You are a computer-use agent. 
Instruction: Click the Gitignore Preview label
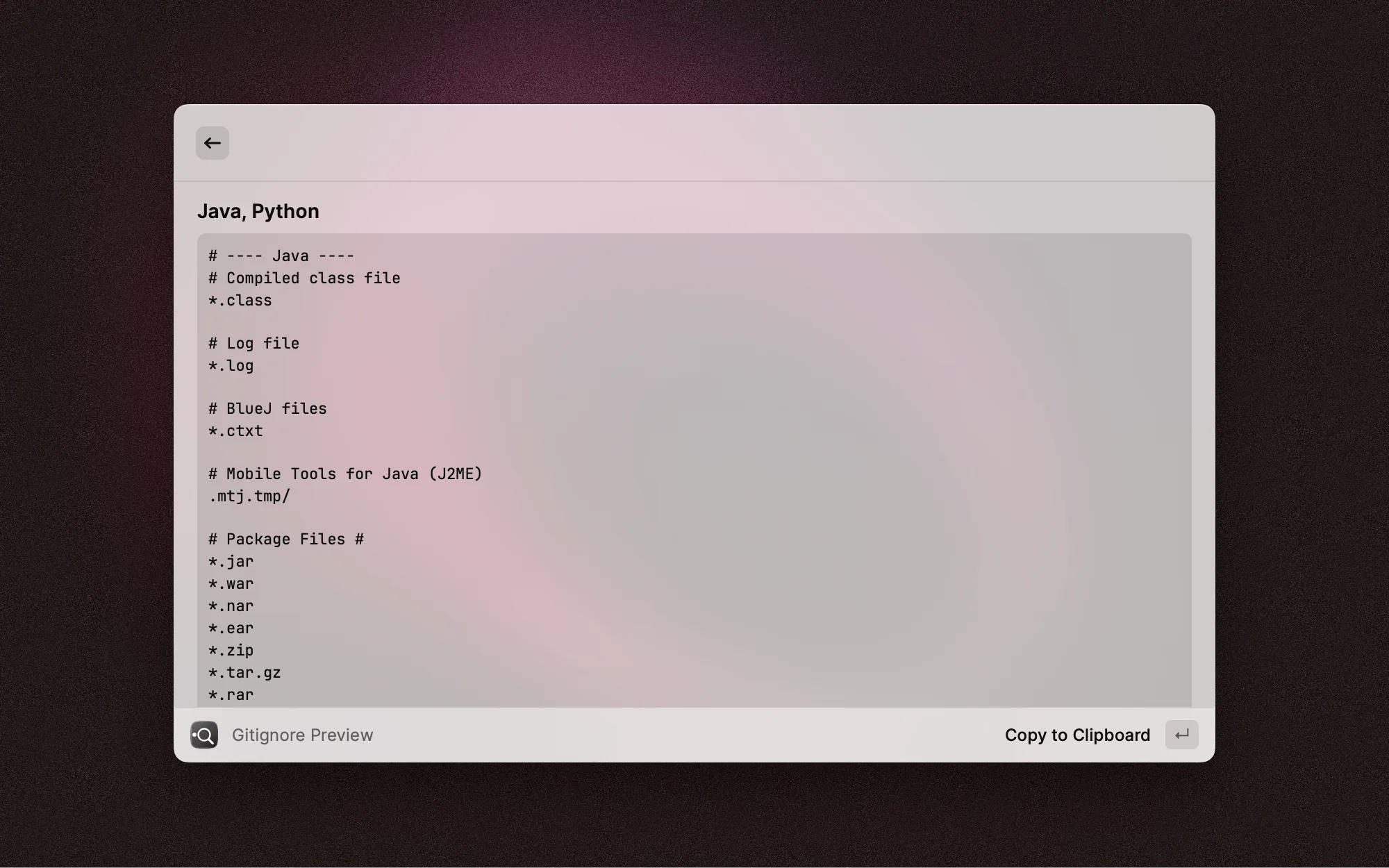303,735
